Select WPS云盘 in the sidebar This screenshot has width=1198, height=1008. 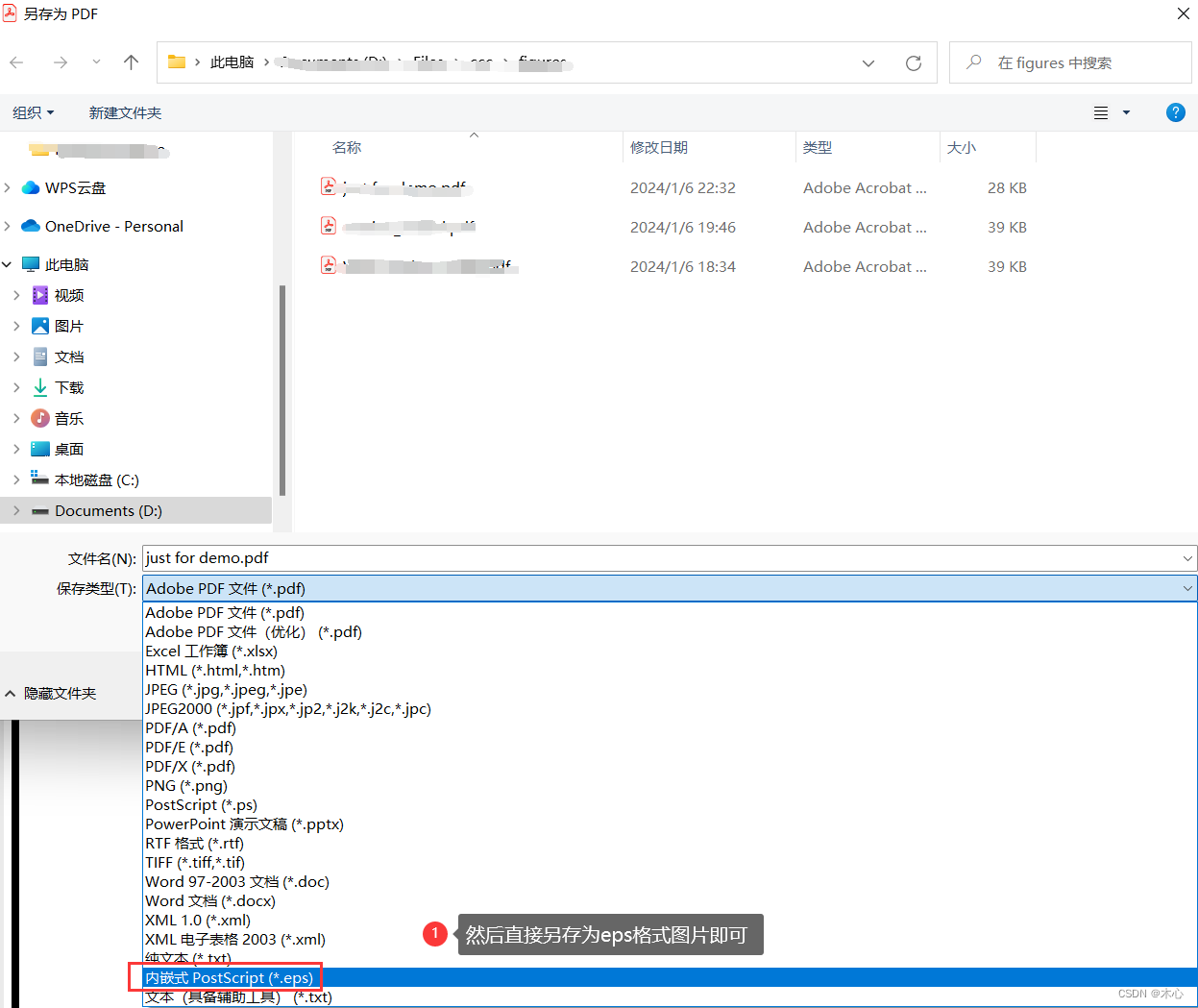75,188
